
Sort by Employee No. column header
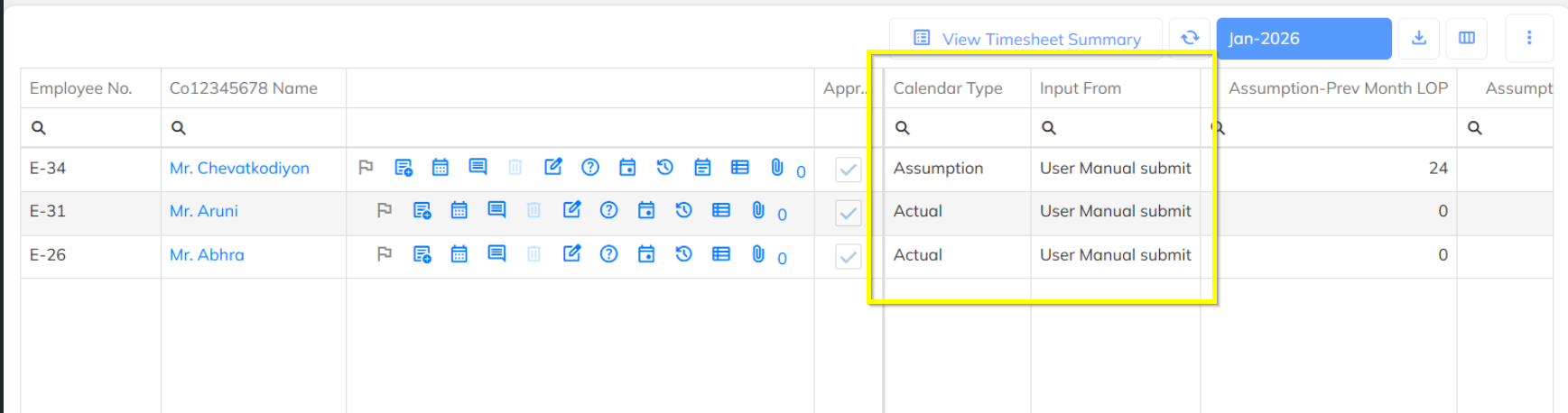click(x=80, y=88)
